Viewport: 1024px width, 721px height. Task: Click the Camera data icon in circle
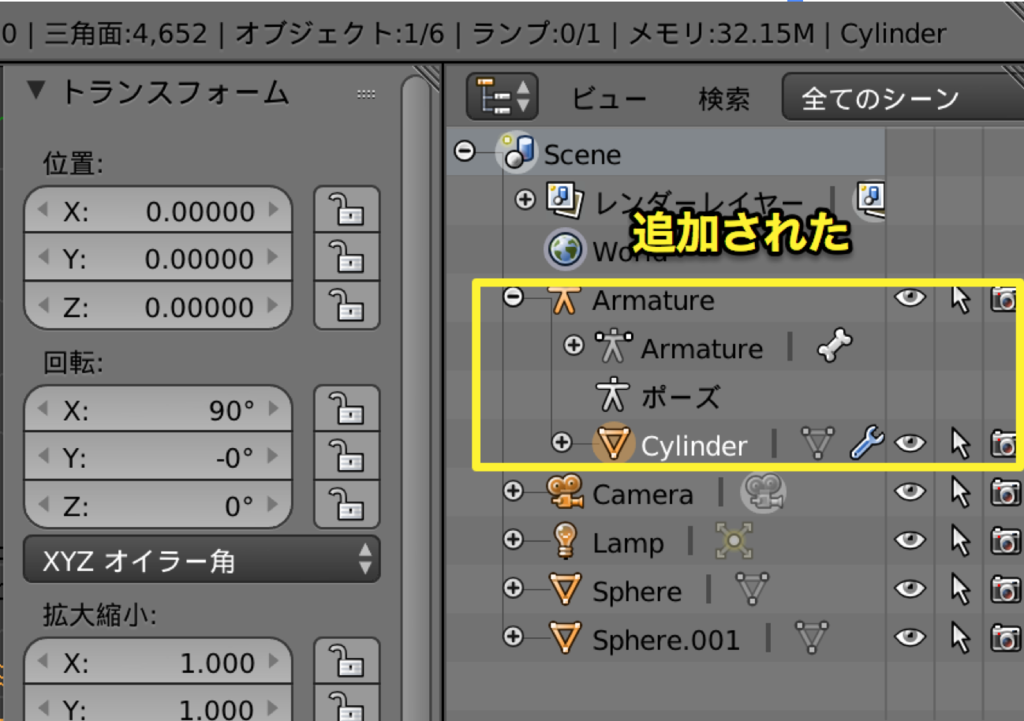click(763, 492)
